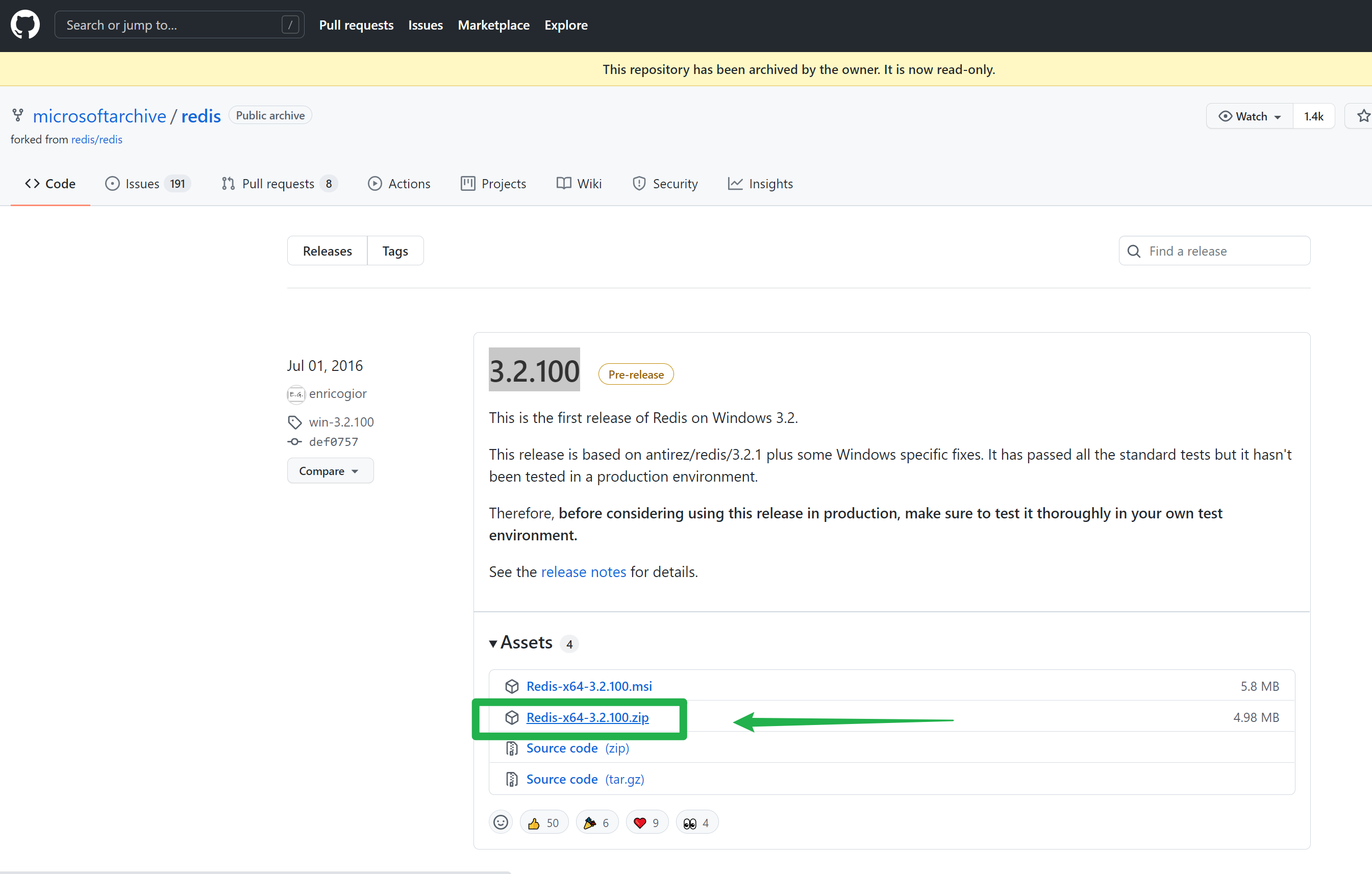Open the release notes link
1372x874 pixels.
(583, 571)
